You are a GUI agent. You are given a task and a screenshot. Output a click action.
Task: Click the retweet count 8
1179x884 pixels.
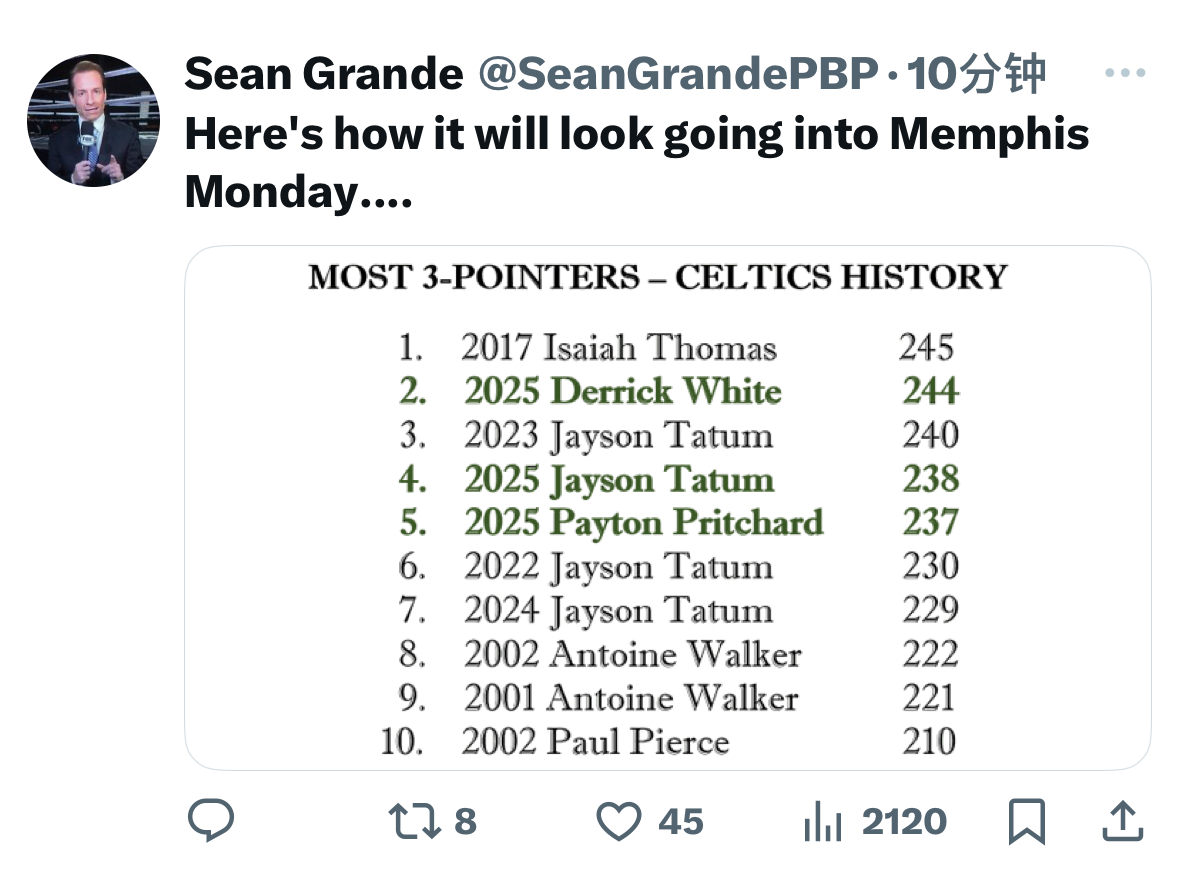point(465,821)
